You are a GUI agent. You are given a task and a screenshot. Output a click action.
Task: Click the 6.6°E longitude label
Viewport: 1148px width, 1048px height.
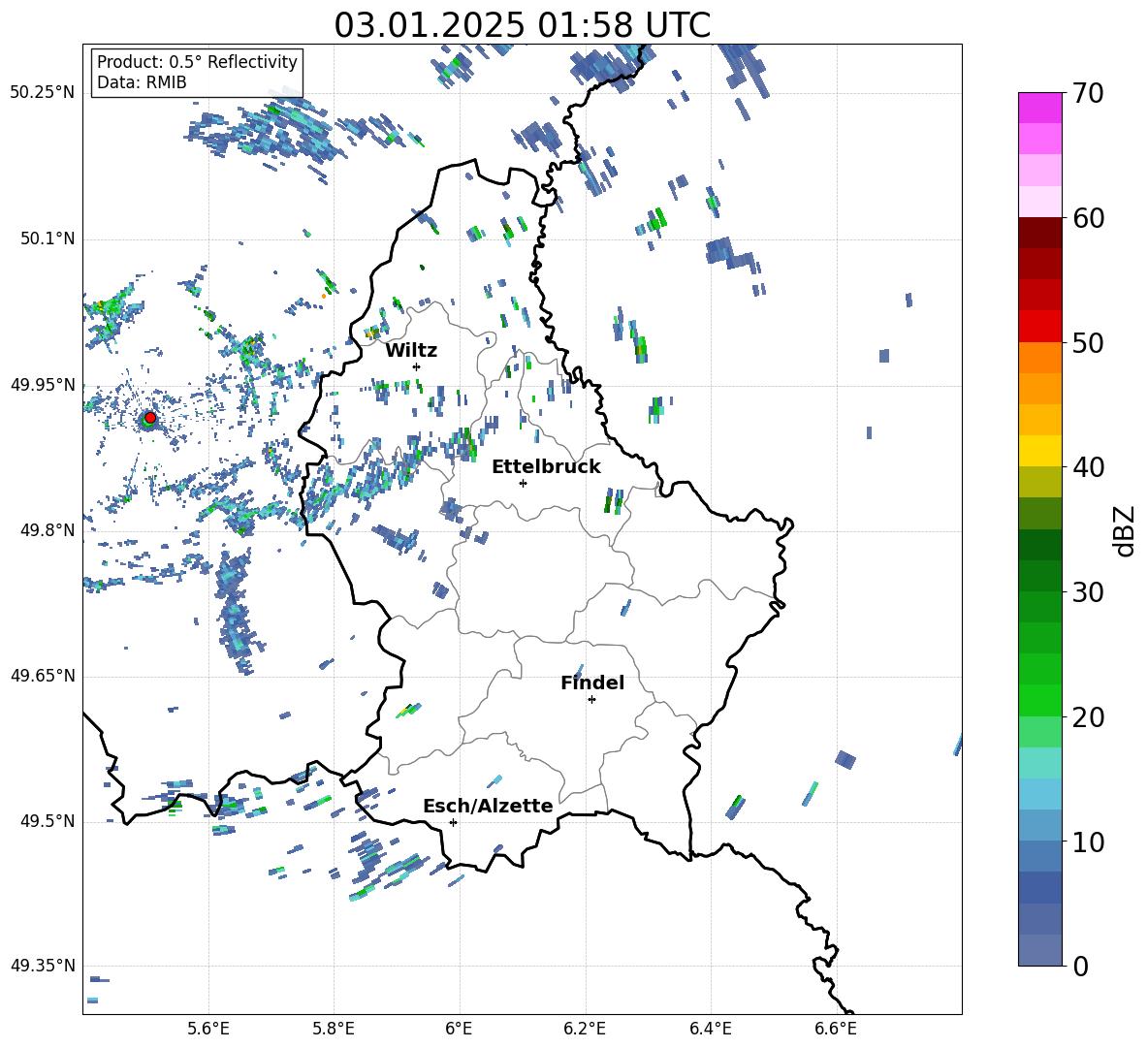click(836, 1029)
